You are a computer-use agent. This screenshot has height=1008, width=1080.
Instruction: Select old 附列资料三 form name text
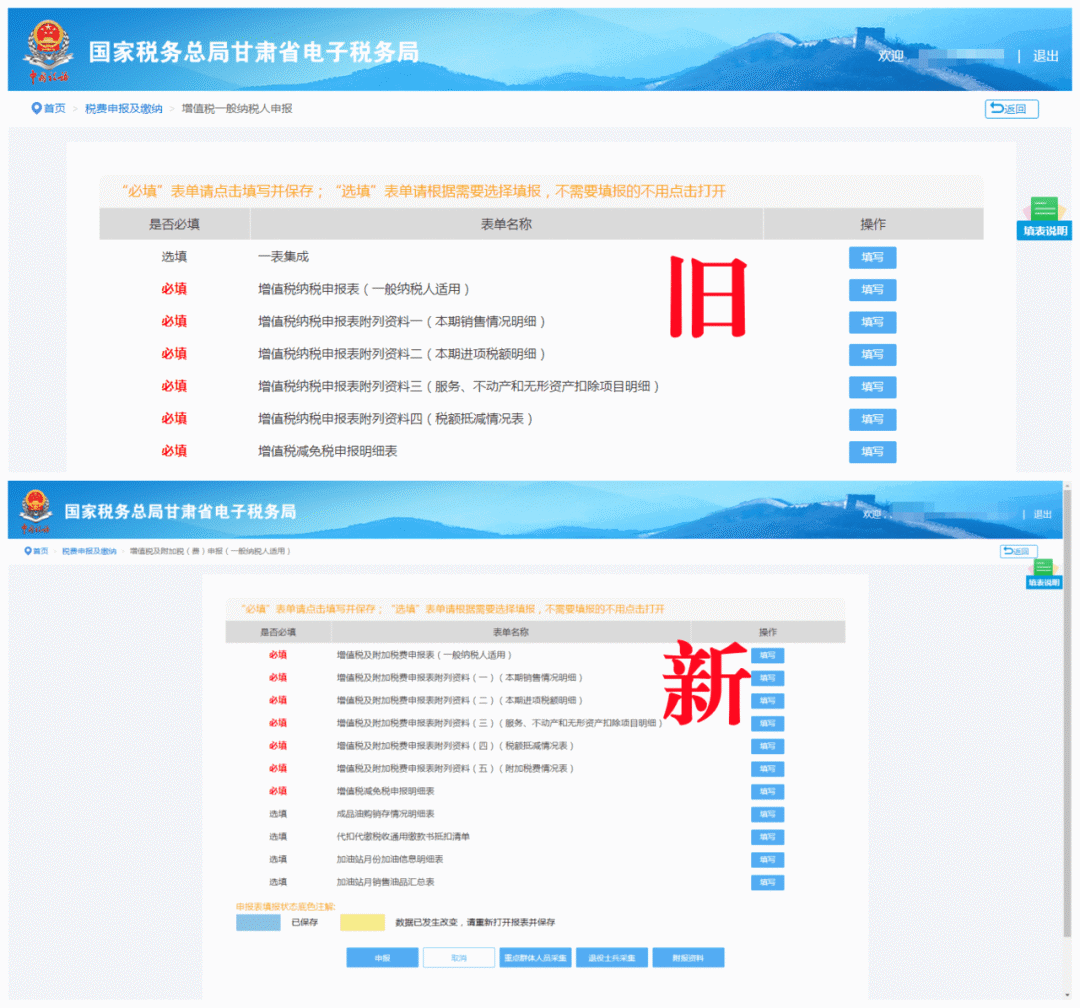(x=459, y=387)
